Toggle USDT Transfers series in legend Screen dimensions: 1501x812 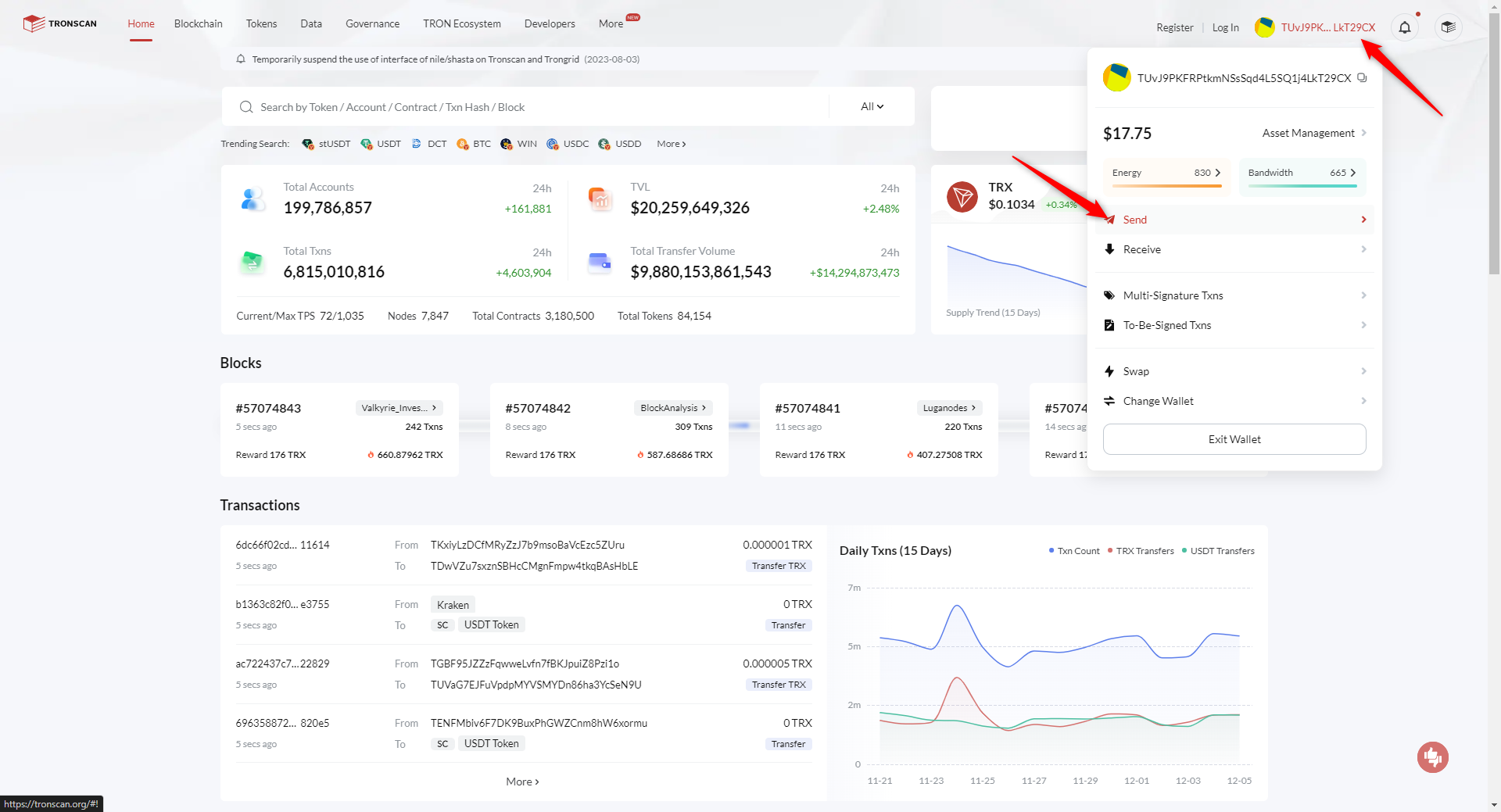click(x=1218, y=551)
